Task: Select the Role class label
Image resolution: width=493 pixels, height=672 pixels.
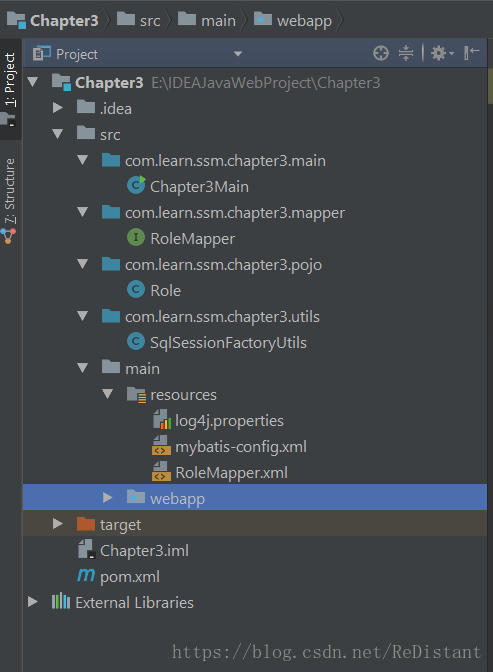Action: [x=165, y=291]
